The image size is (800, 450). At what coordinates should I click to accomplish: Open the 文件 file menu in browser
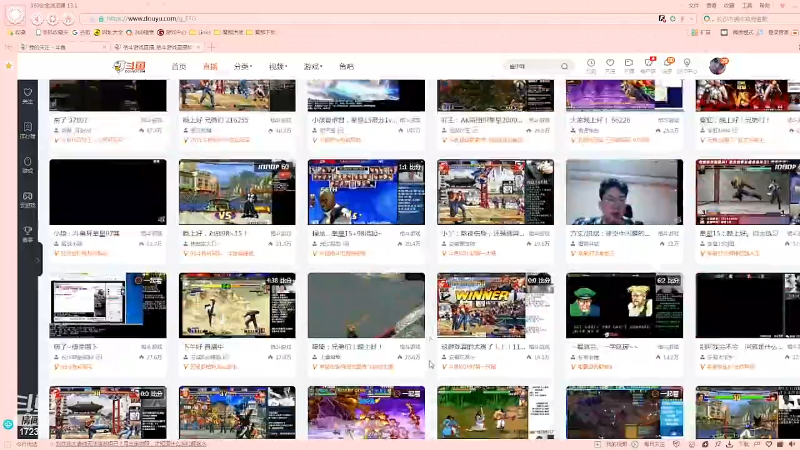(x=693, y=6)
